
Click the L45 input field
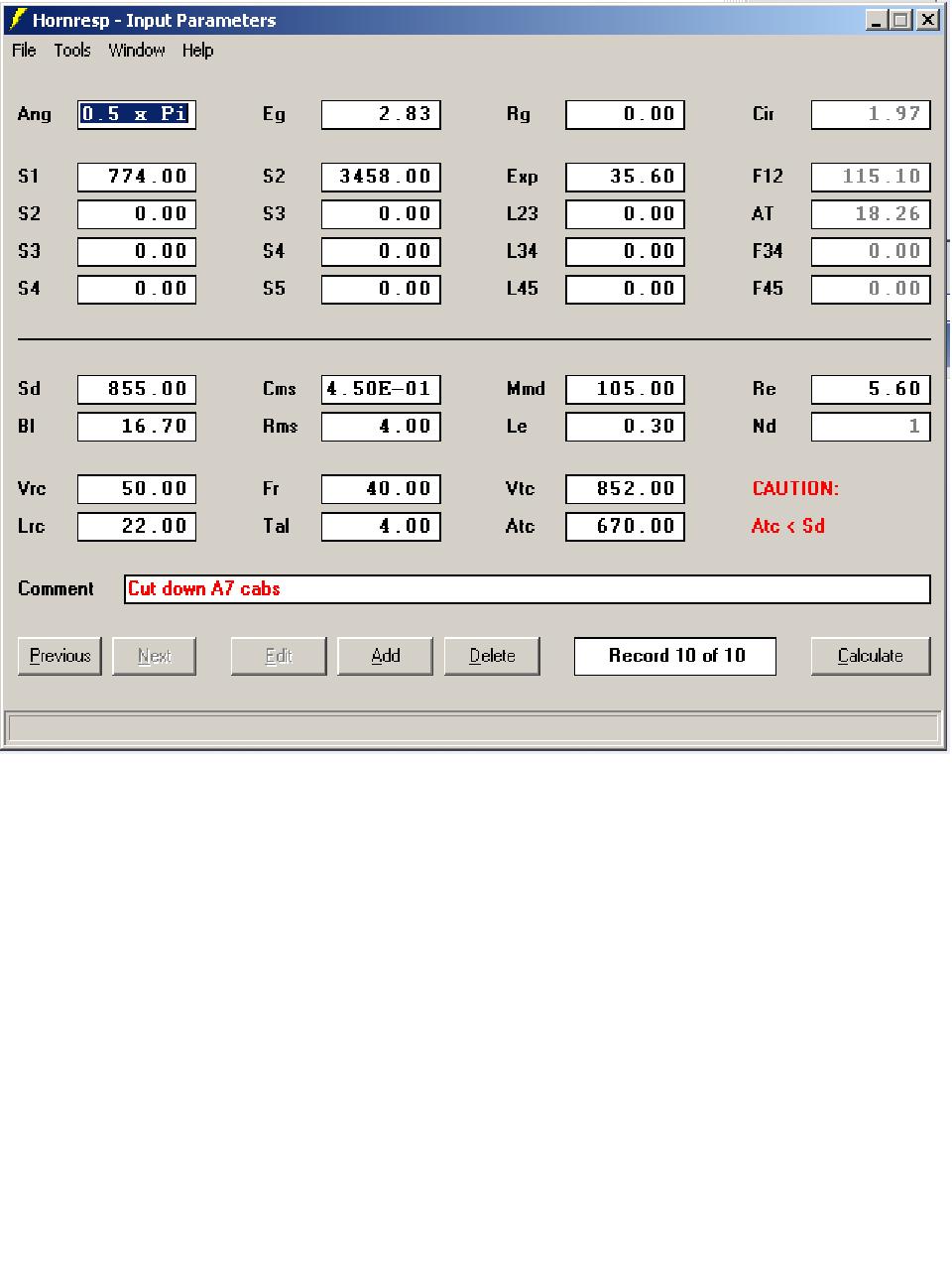point(625,289)
